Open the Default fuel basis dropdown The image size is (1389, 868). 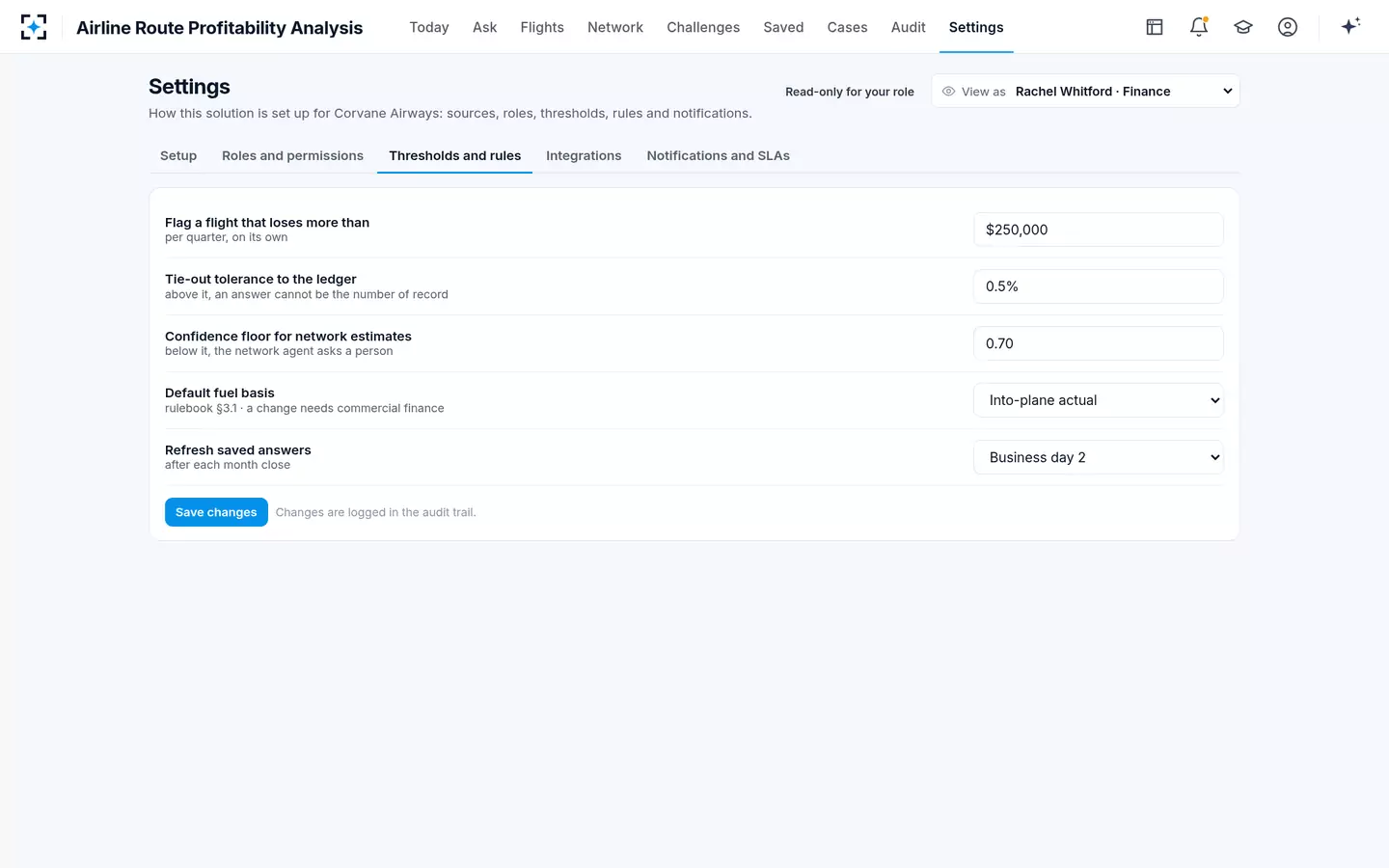[x=1099, y=400]
